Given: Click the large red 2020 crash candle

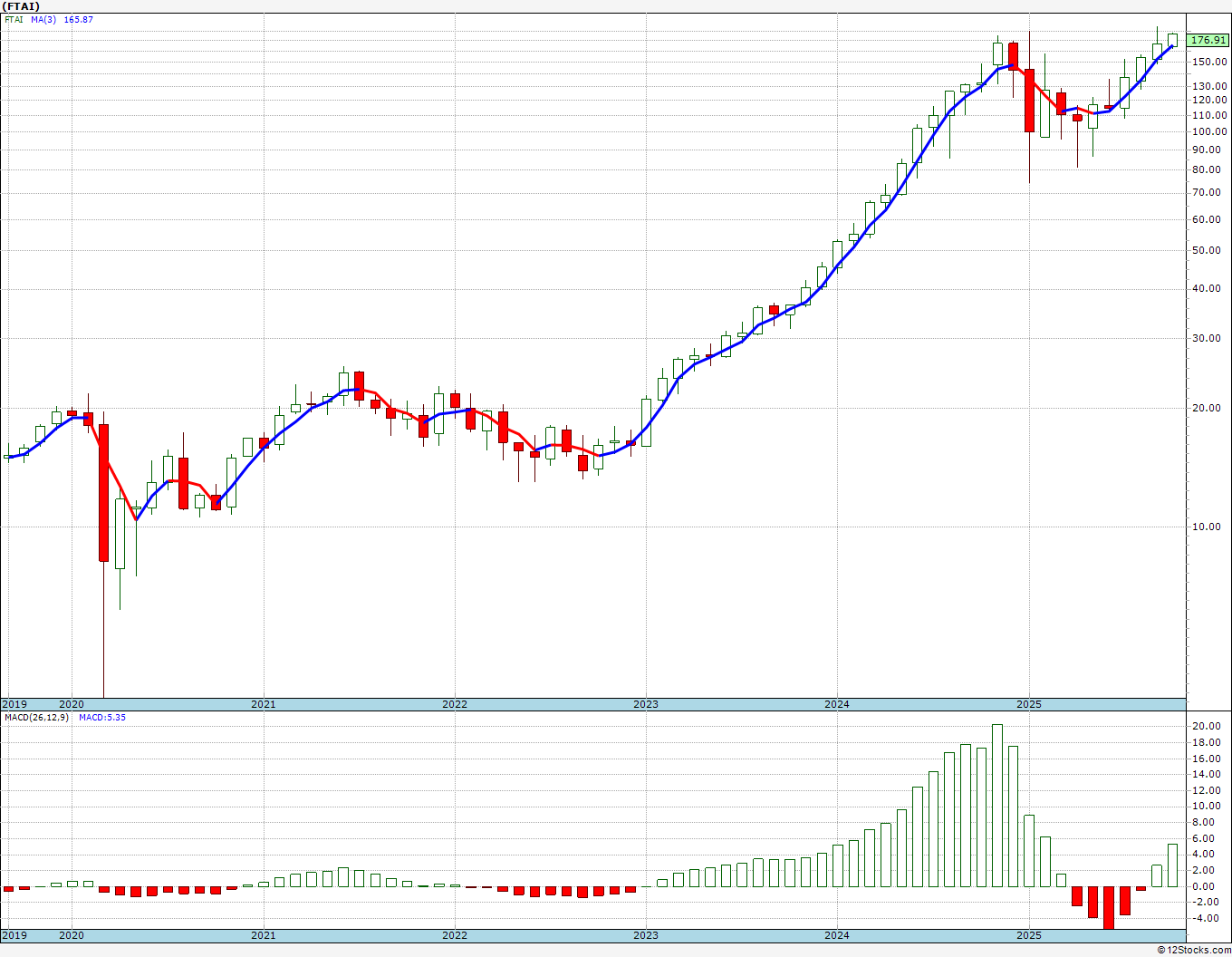Looking at the screenshot, I should click(x=104, y=493).
